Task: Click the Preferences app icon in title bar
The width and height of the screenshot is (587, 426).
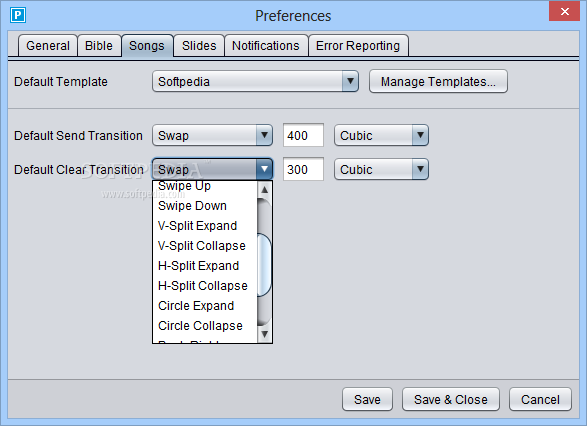Action: coord(18,15)
